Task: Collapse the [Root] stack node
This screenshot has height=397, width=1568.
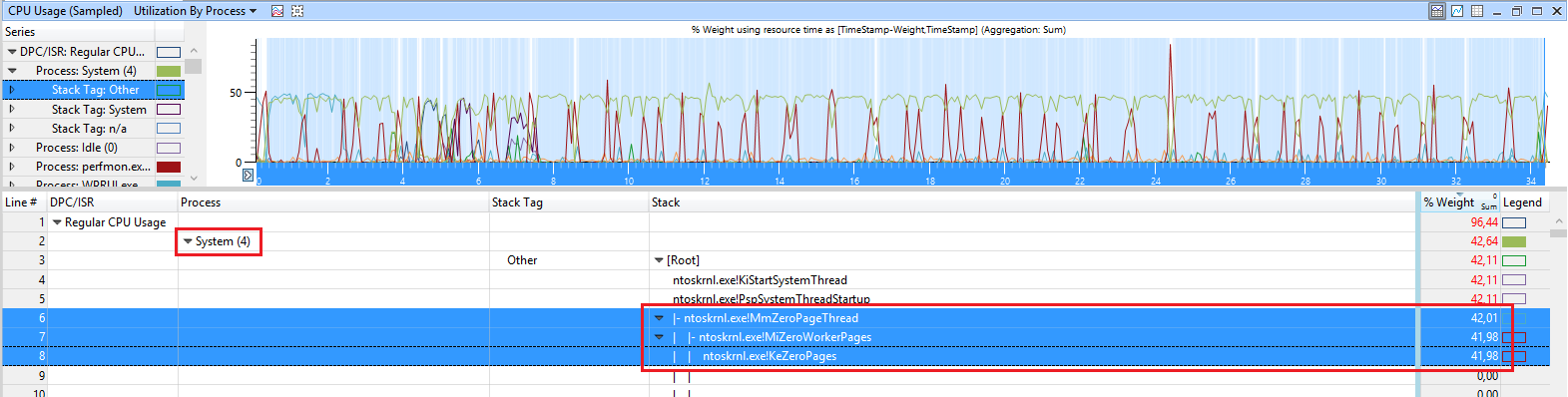Action: coord(659,260)
